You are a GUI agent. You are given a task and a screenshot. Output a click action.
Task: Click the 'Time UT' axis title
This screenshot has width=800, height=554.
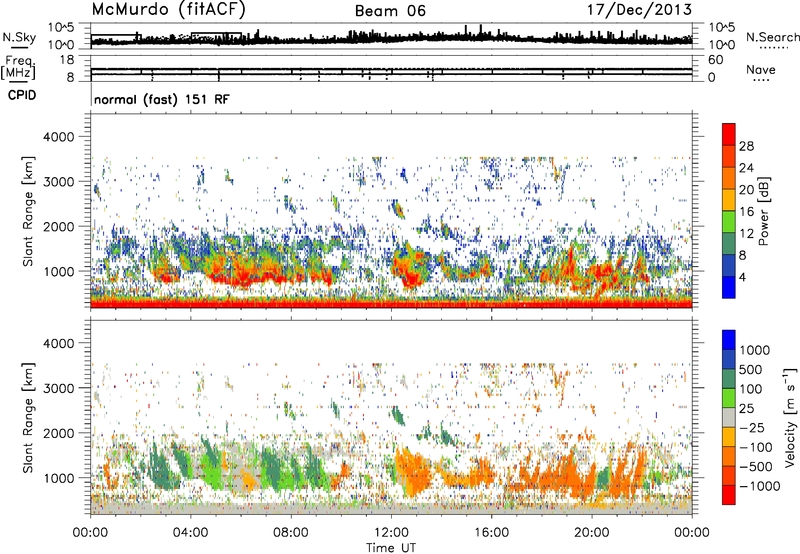click(x=391, y=548)
